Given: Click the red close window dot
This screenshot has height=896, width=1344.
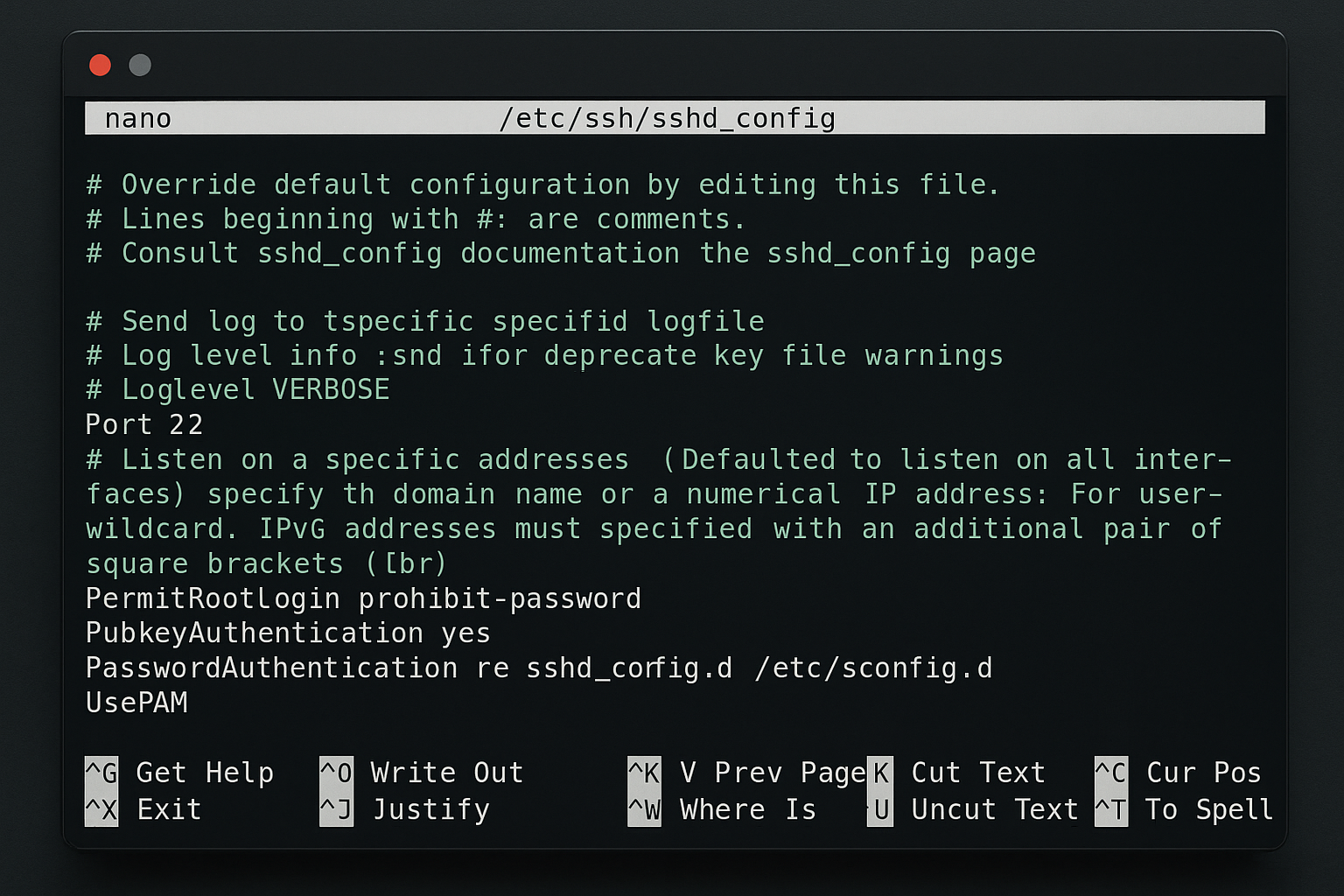Looking at the screenshot, I should [x=100, y=65].
